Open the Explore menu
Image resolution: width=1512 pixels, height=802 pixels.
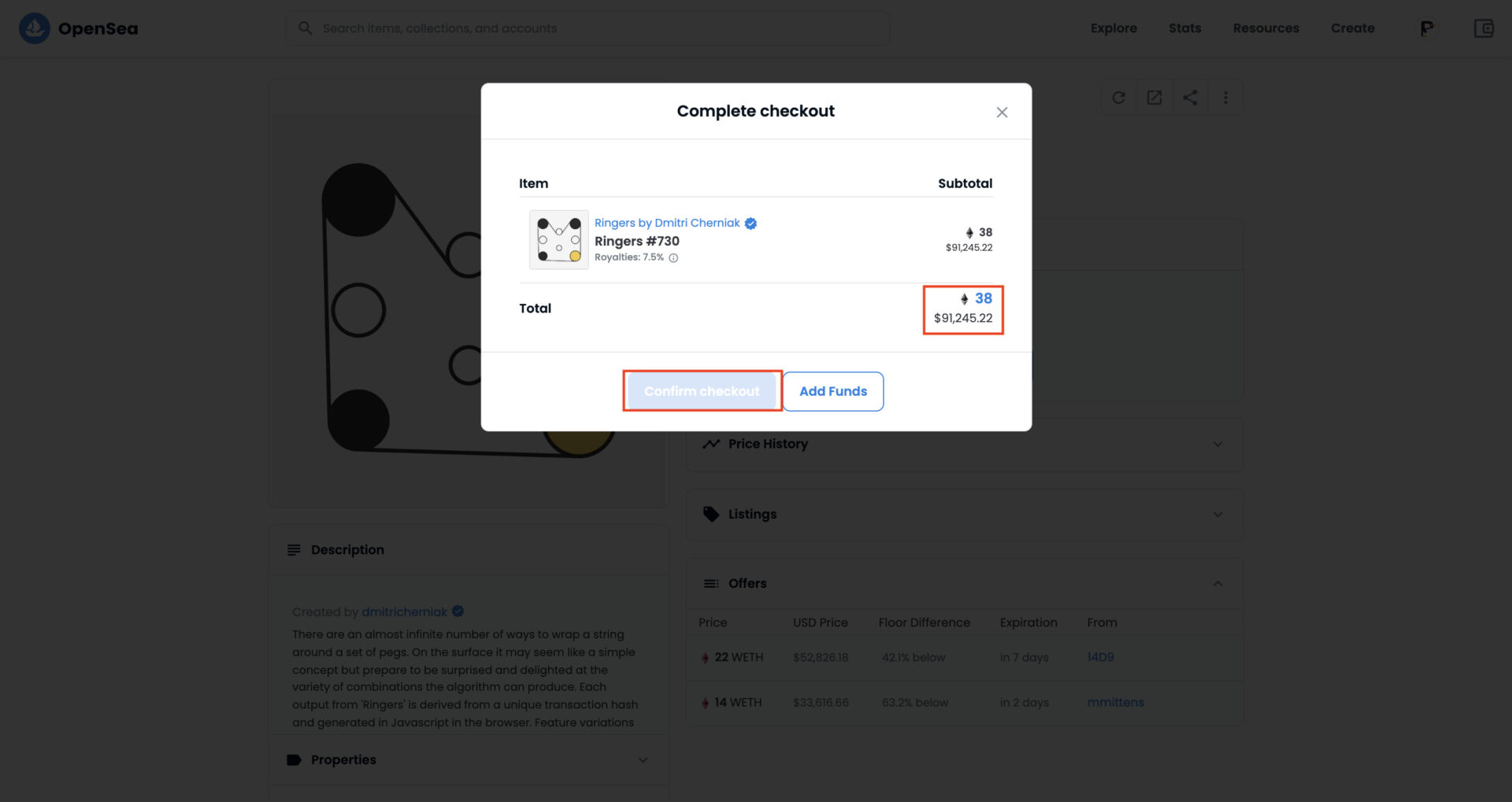coord(1114,28)
